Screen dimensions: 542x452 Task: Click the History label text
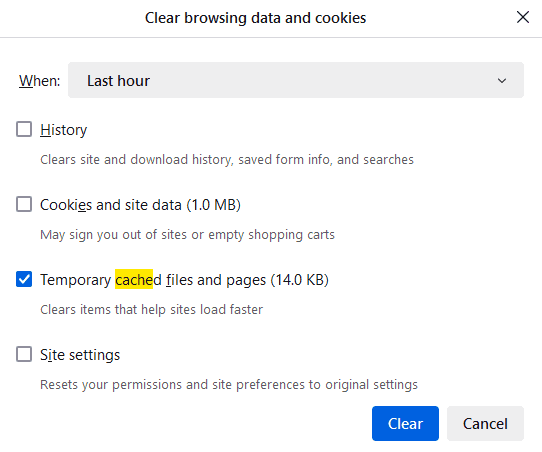point(64,130)
